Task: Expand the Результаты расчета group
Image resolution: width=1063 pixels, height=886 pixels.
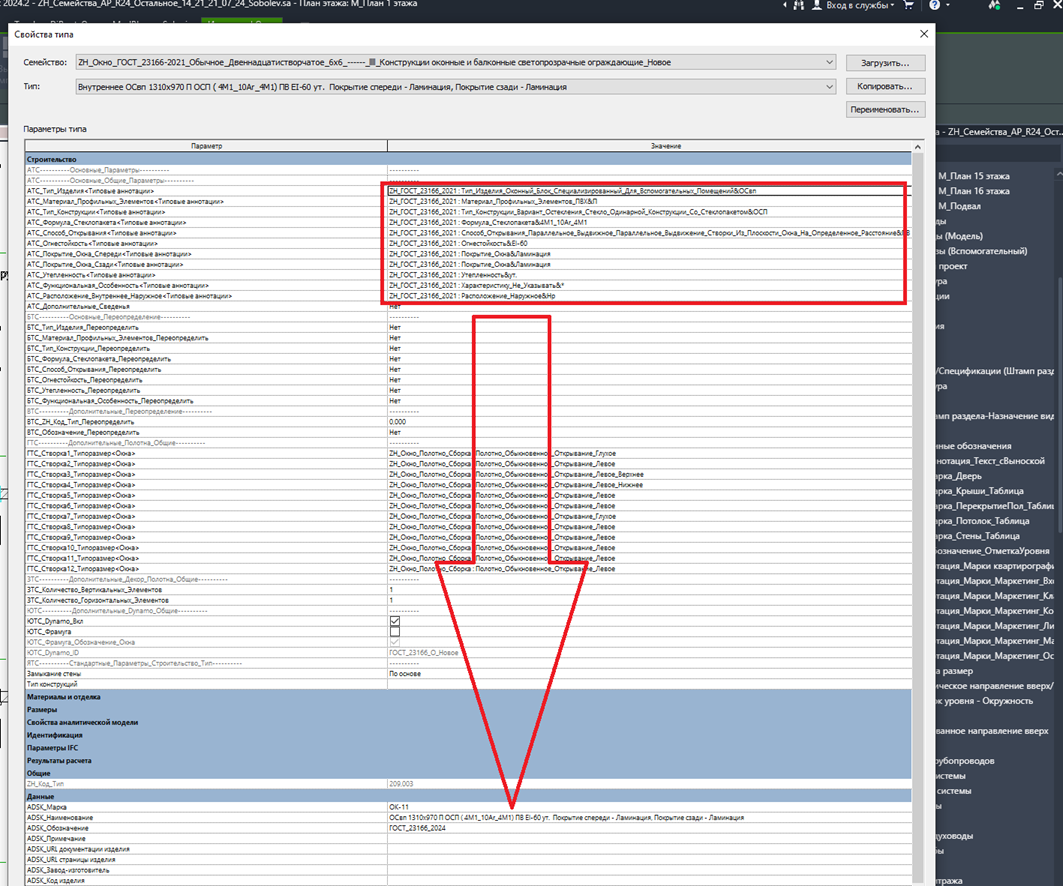Action: point(468,761)
